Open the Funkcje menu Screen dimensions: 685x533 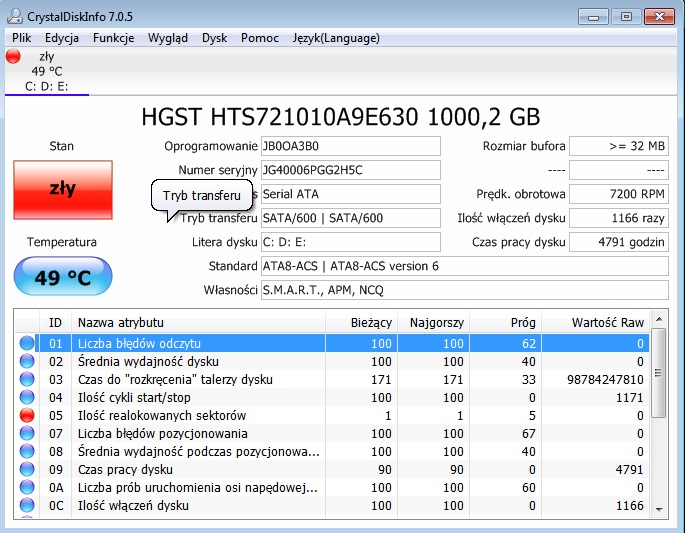tap(113, 38)
